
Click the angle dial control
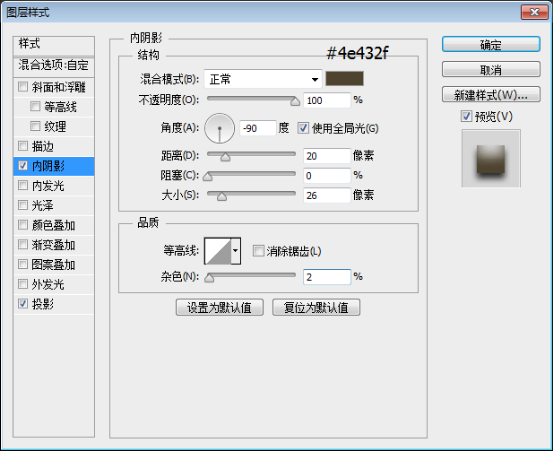(219, 128)
